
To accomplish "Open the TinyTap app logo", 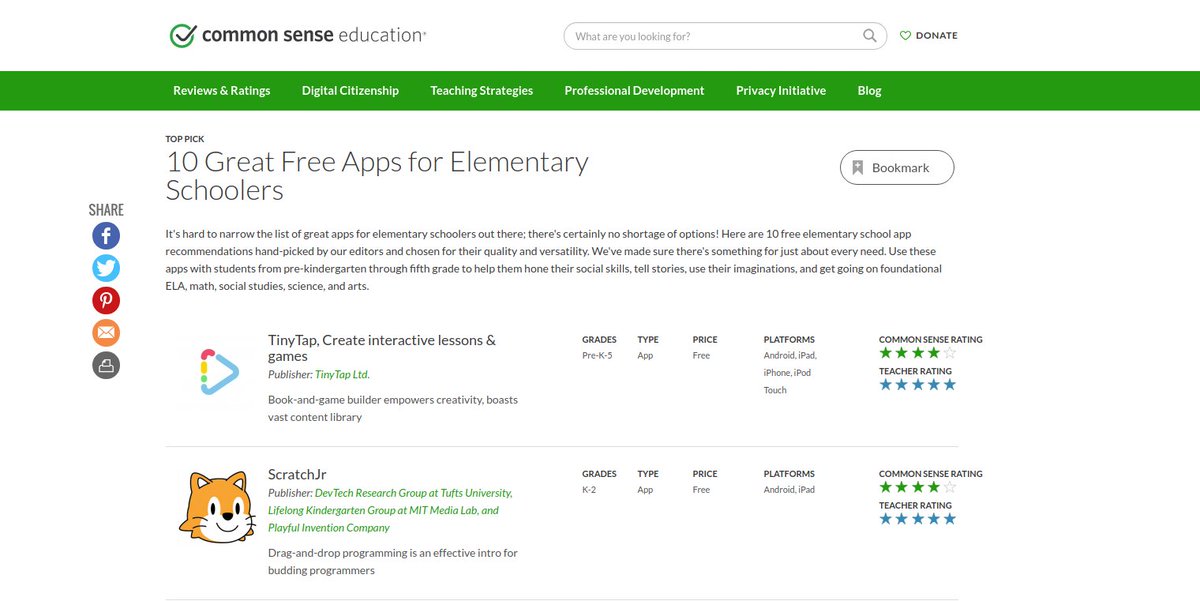I will pos(219,372).
